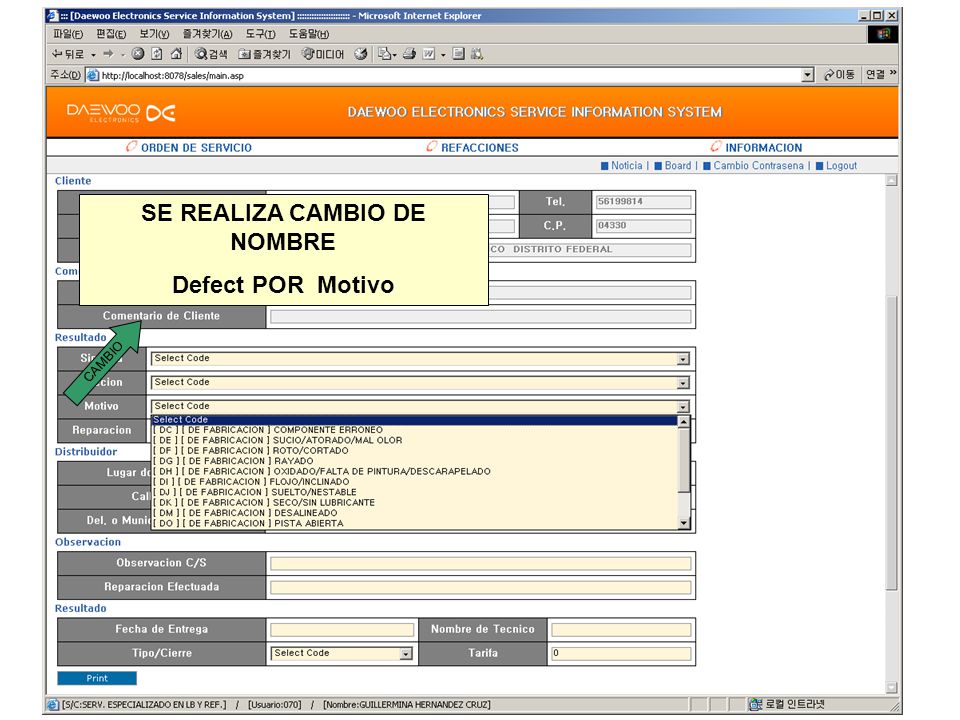Expand the address bar URL dropdown
This screenshot has width=960, height=720.
coord(808,75)
